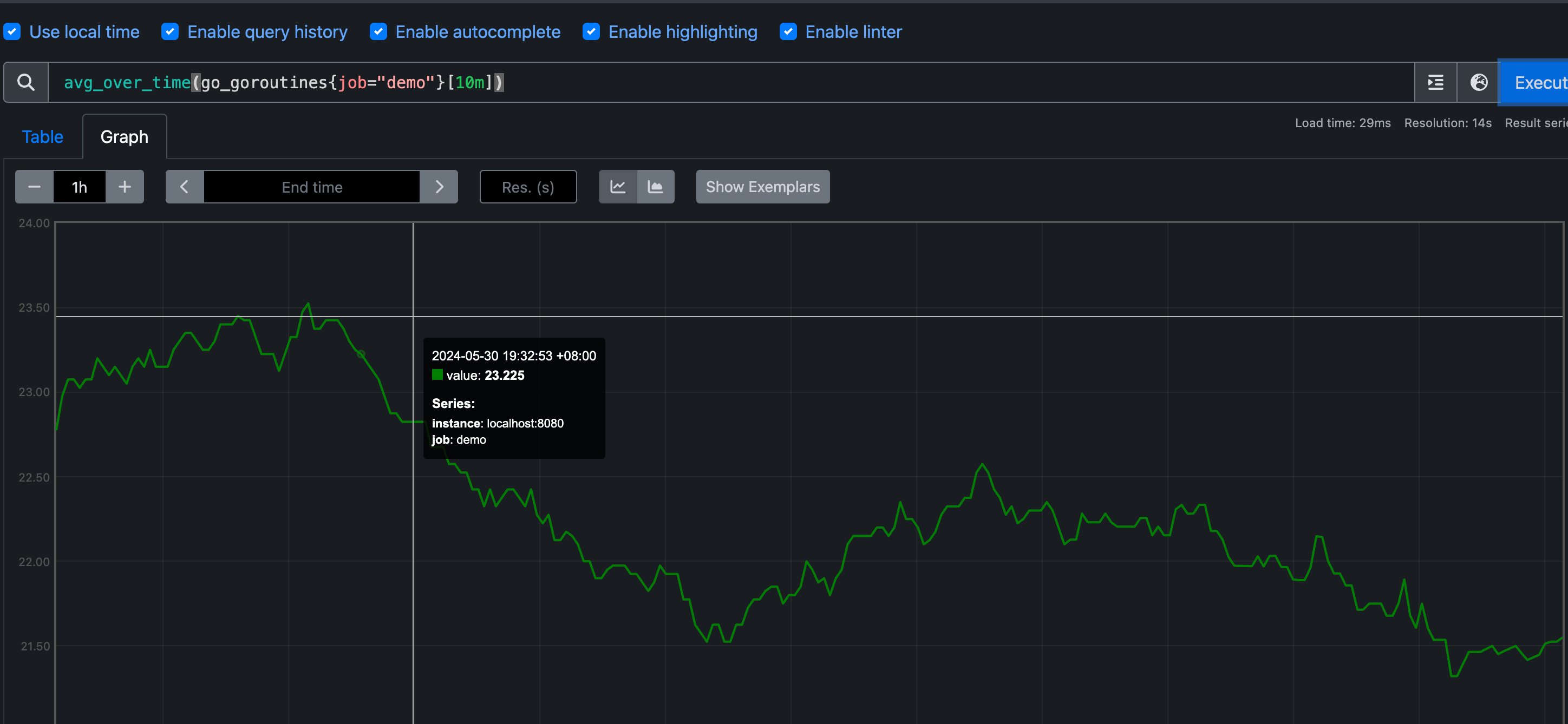Click the 23.00 y-axis label
The width and height of the screenshot is (1568, 724).
click(x=34, y=392)
